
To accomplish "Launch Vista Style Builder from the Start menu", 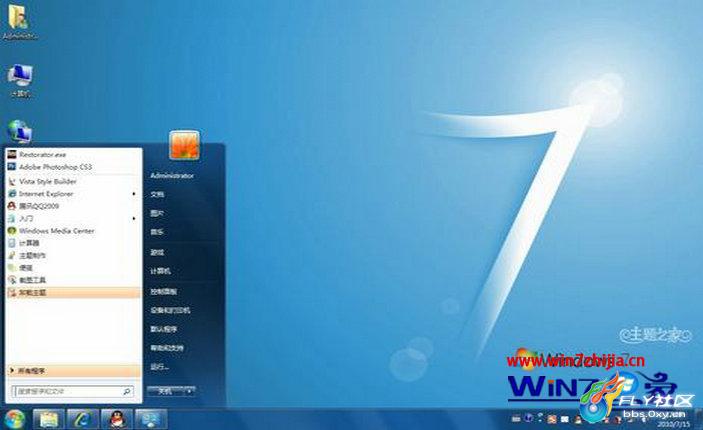I will tap(74, 182).
